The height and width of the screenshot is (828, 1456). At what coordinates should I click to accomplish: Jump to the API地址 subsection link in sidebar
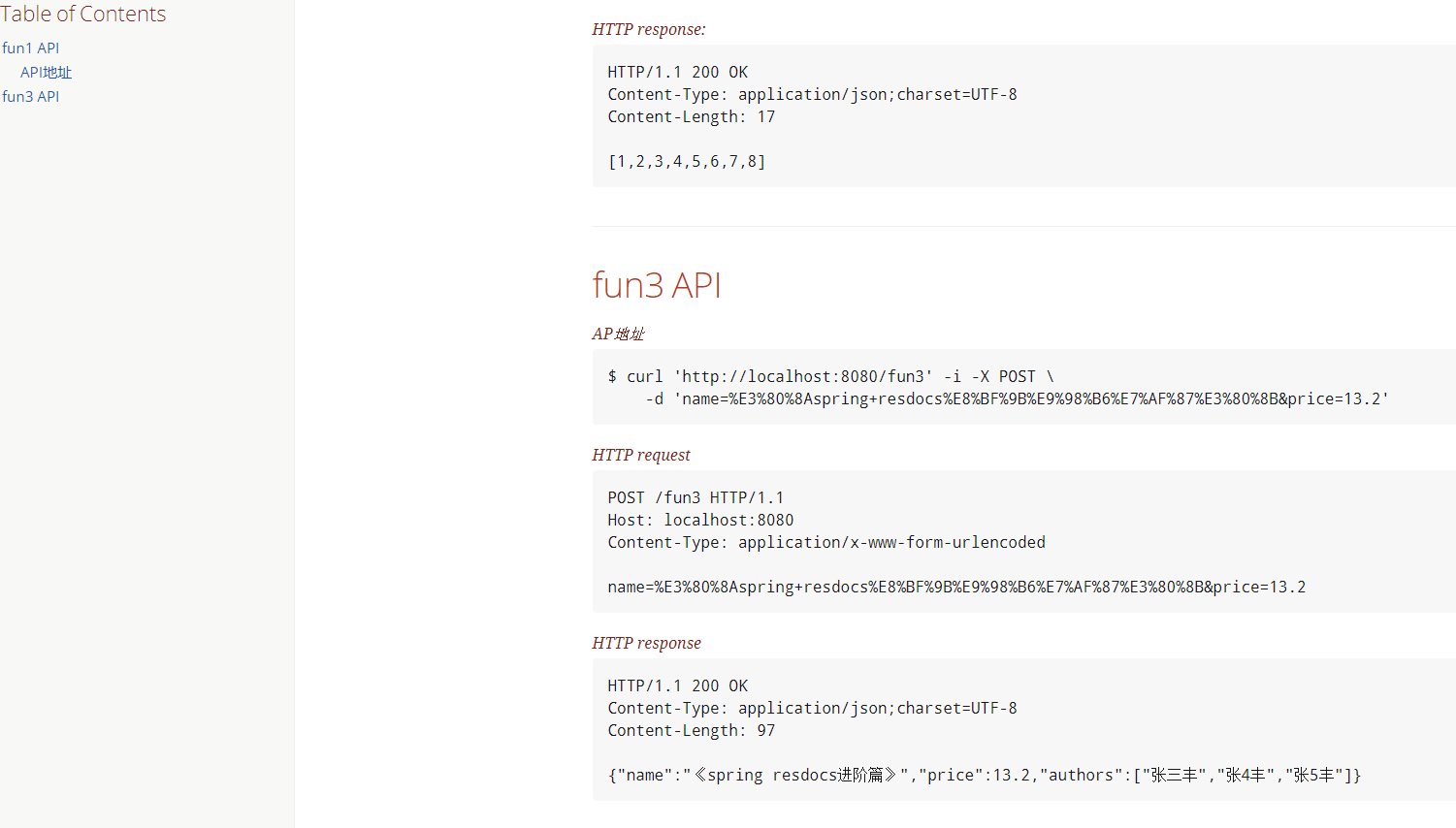click(x=46, y=72)
